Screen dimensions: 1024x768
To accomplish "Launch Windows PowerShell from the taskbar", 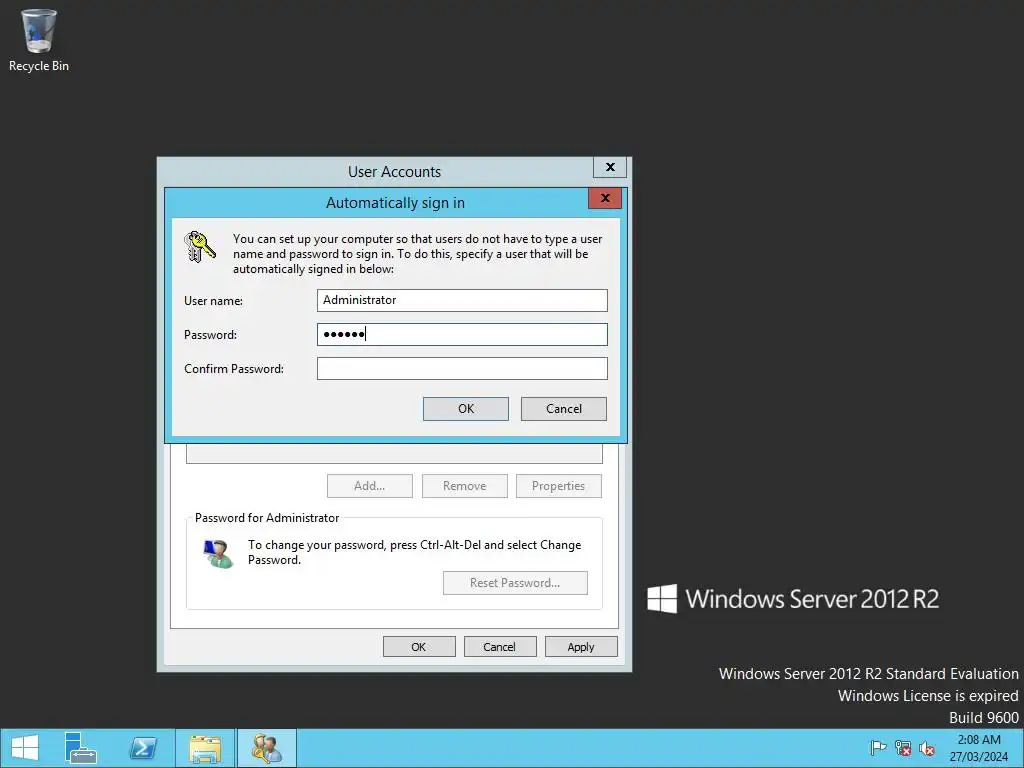I will click(143, 748).
